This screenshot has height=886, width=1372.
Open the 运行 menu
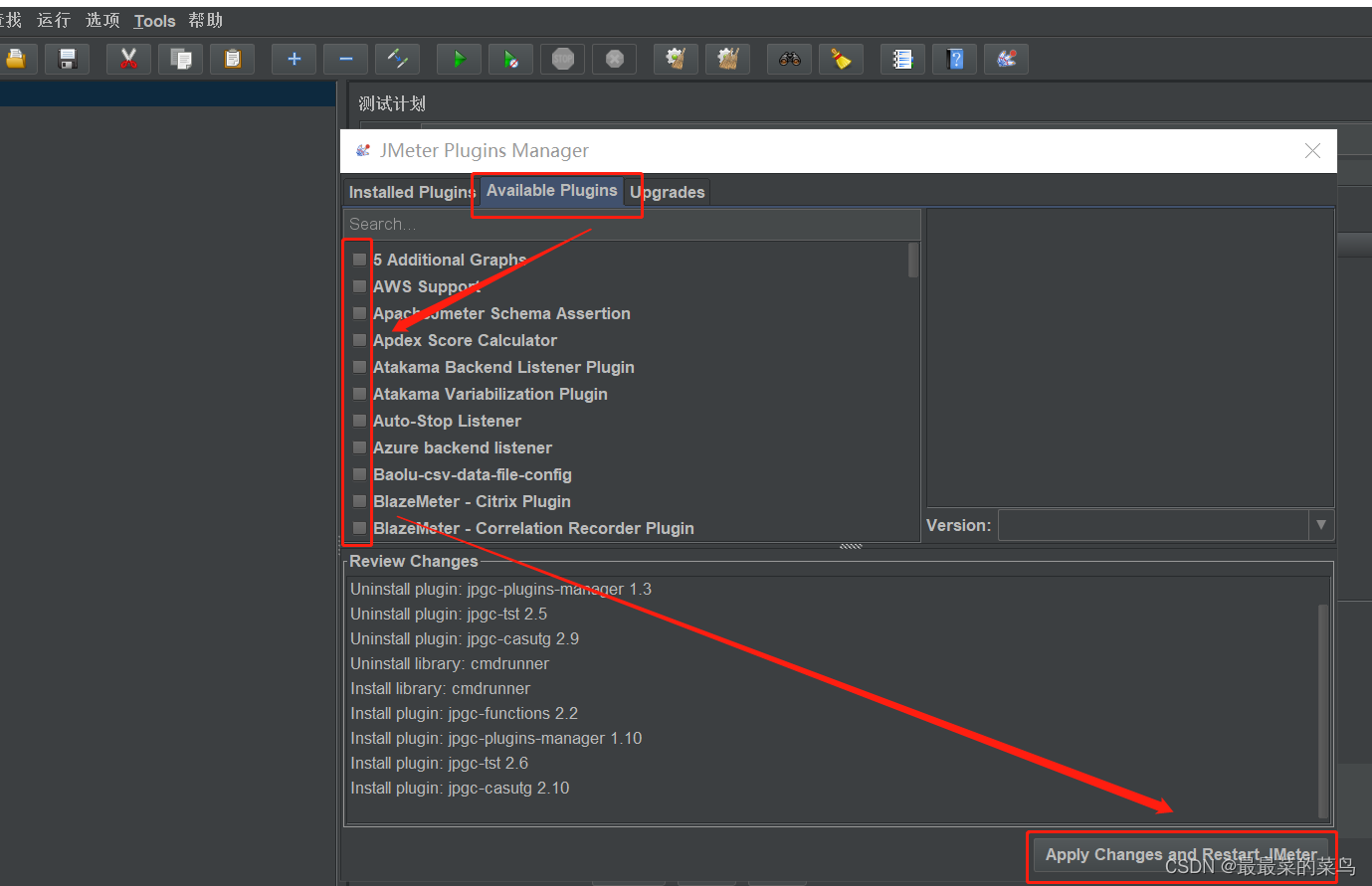coord(54,21)
